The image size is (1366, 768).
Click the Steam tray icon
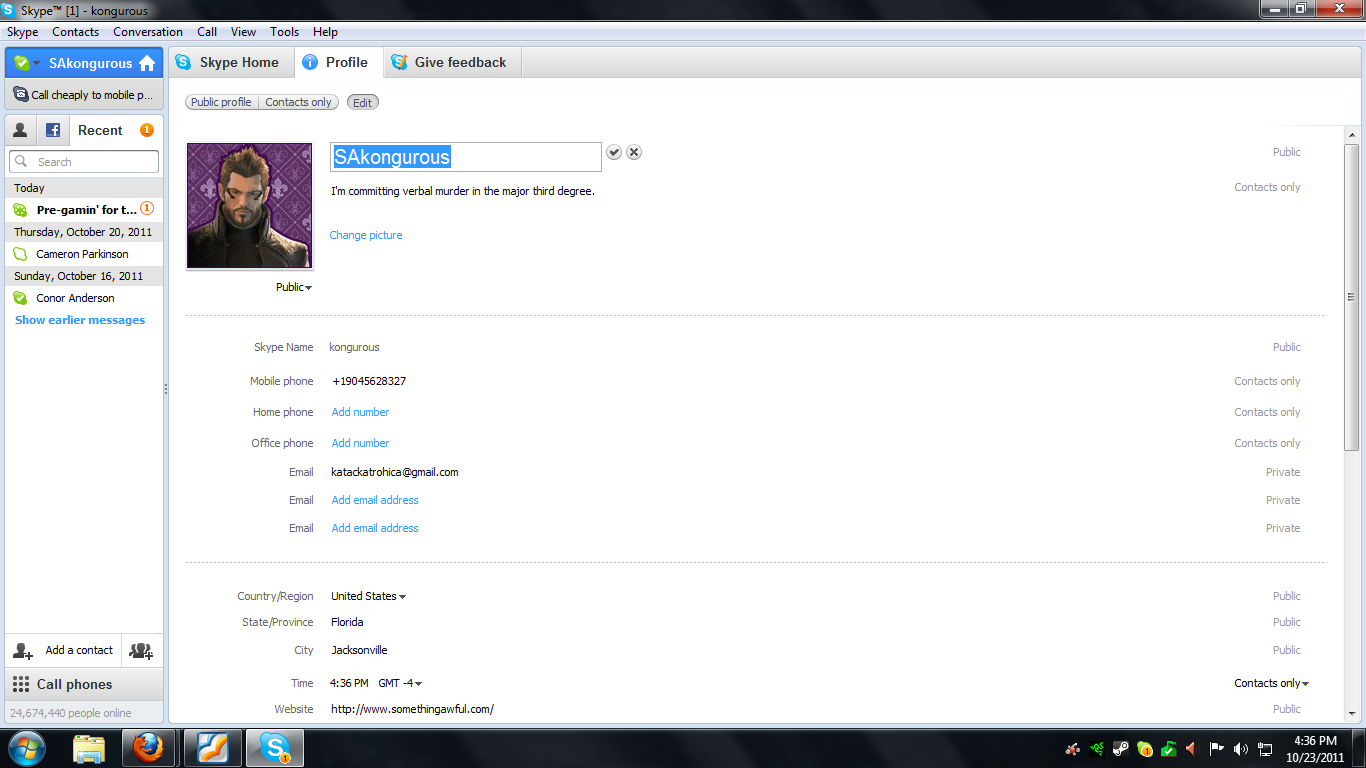coord(1121,748)
